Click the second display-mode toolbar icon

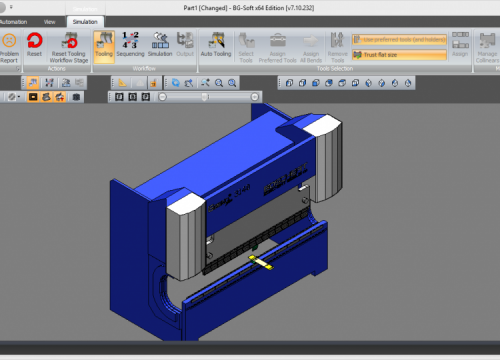[x=49, y=83]
